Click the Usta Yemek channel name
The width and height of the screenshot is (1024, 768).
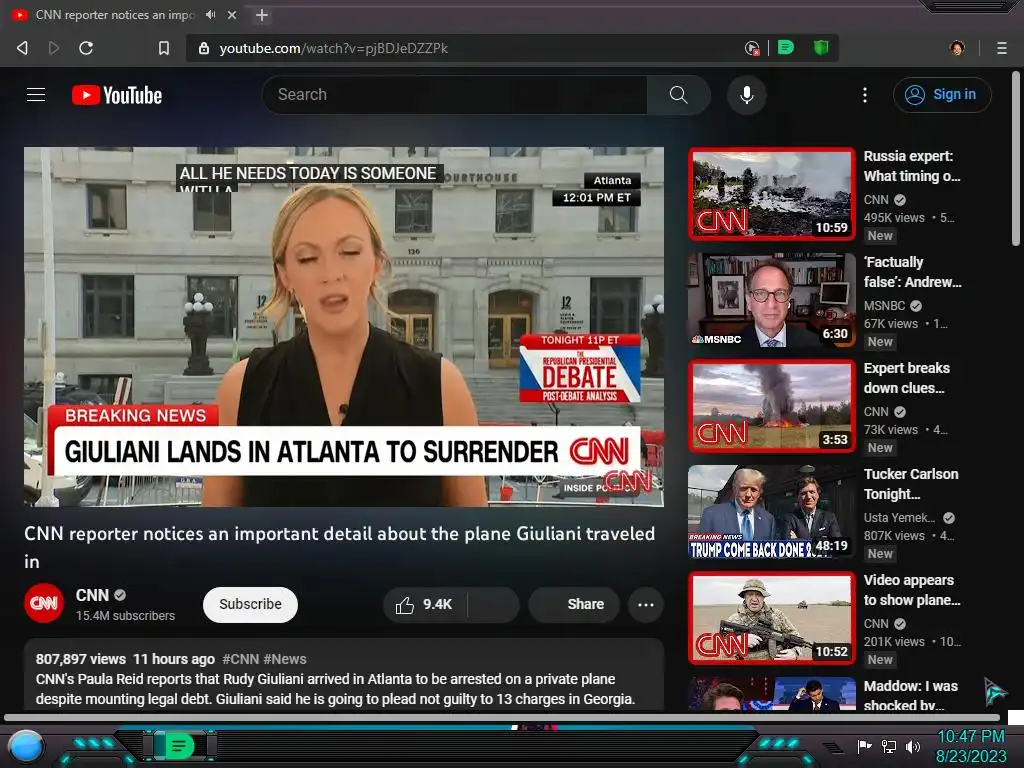pos(899,518)
